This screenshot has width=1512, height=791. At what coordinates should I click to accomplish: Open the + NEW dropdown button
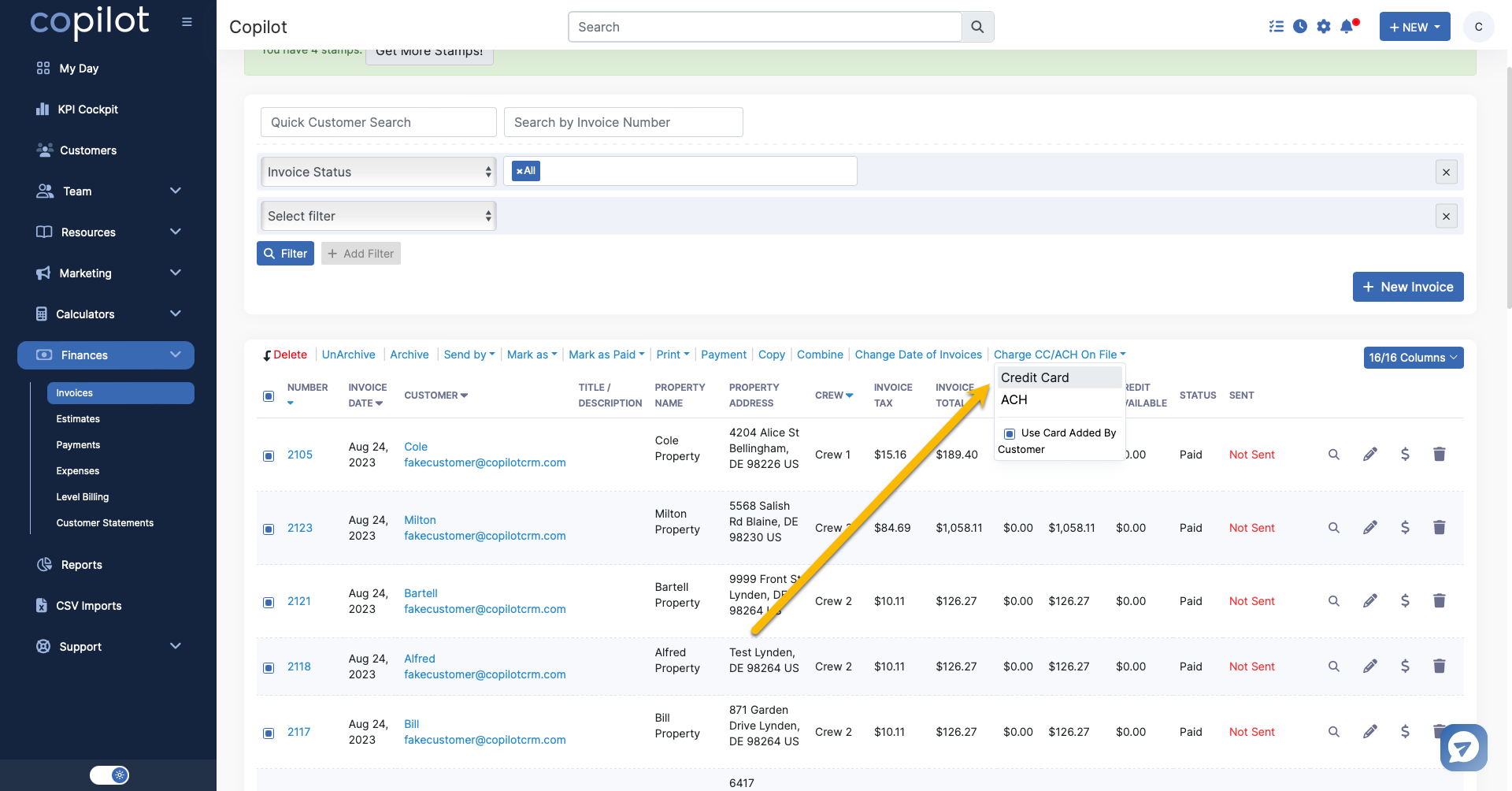click(x=1414, y=27)
